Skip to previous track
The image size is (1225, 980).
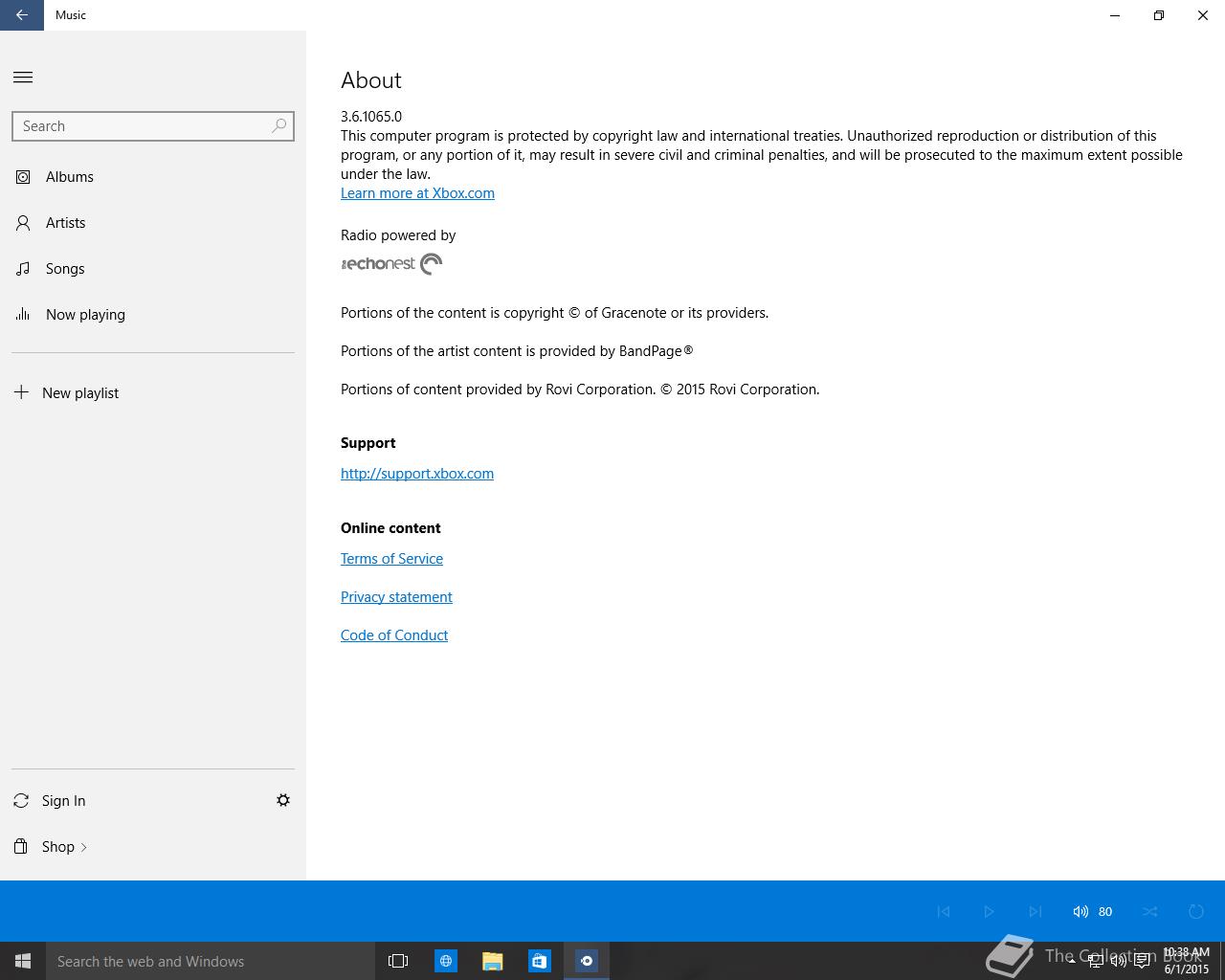944,911
